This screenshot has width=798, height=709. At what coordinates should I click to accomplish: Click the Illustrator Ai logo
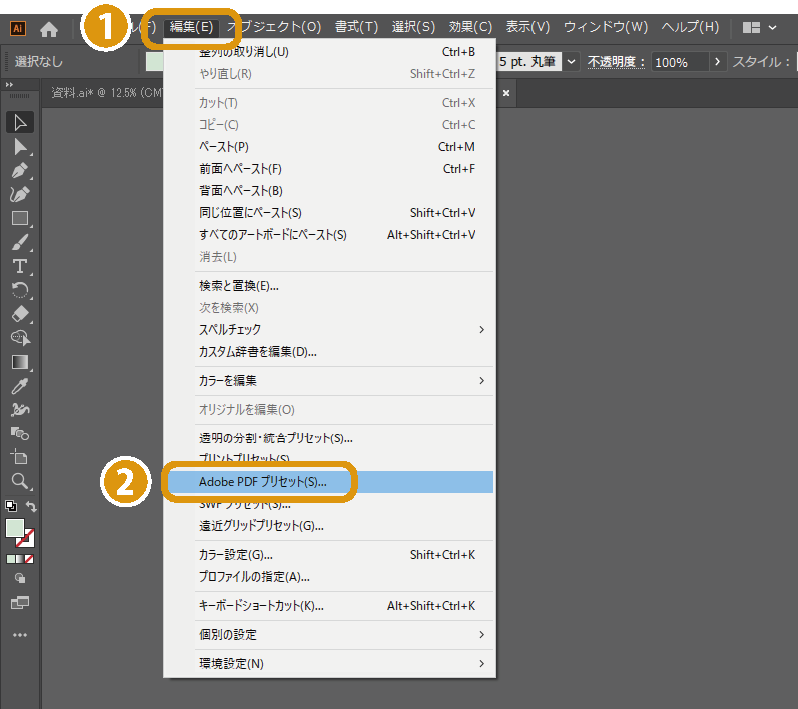point(18,29)
